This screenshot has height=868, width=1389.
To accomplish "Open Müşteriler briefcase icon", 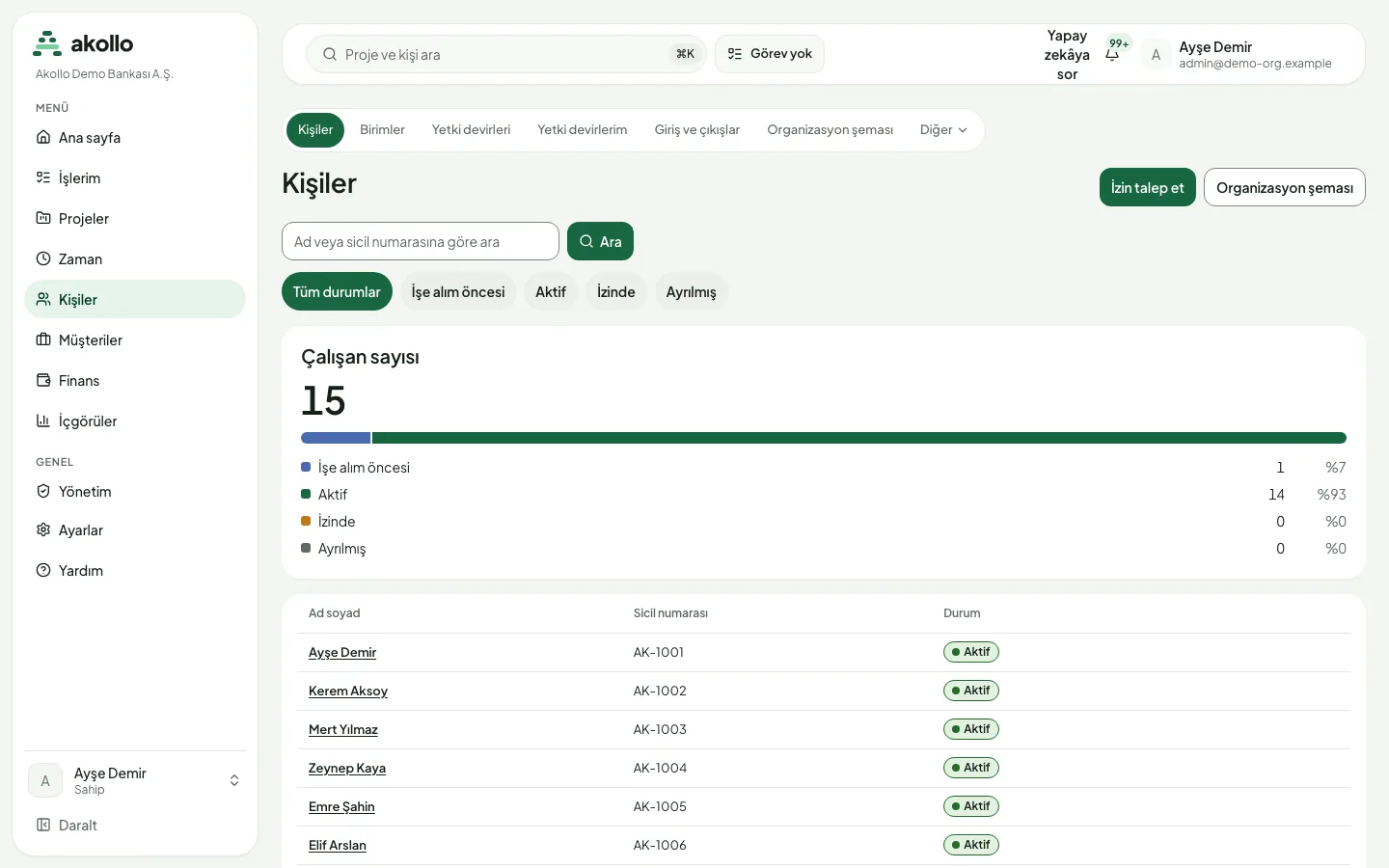I will tap(43, 339).
